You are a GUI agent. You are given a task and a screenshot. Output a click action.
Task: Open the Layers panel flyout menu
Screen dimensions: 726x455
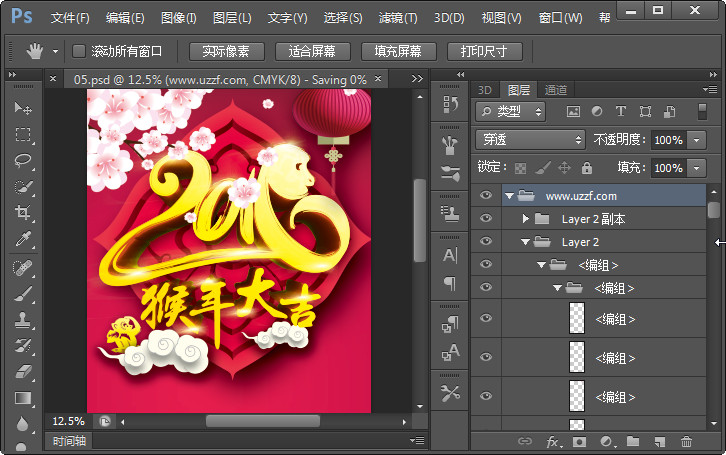pyautogui.click(x=709, y=89)
